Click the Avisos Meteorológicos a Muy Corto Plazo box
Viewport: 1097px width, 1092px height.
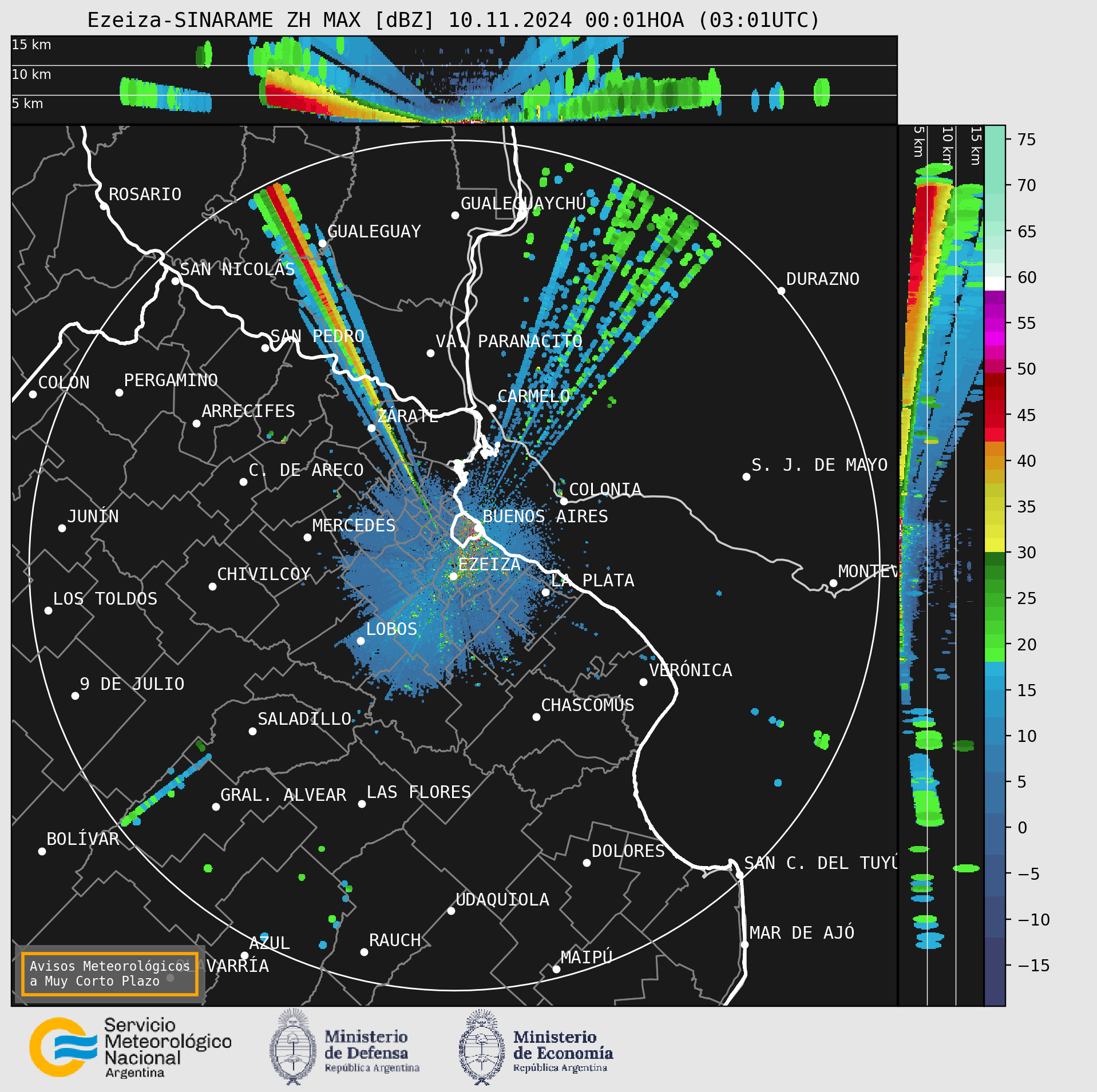tap(109, 974)
